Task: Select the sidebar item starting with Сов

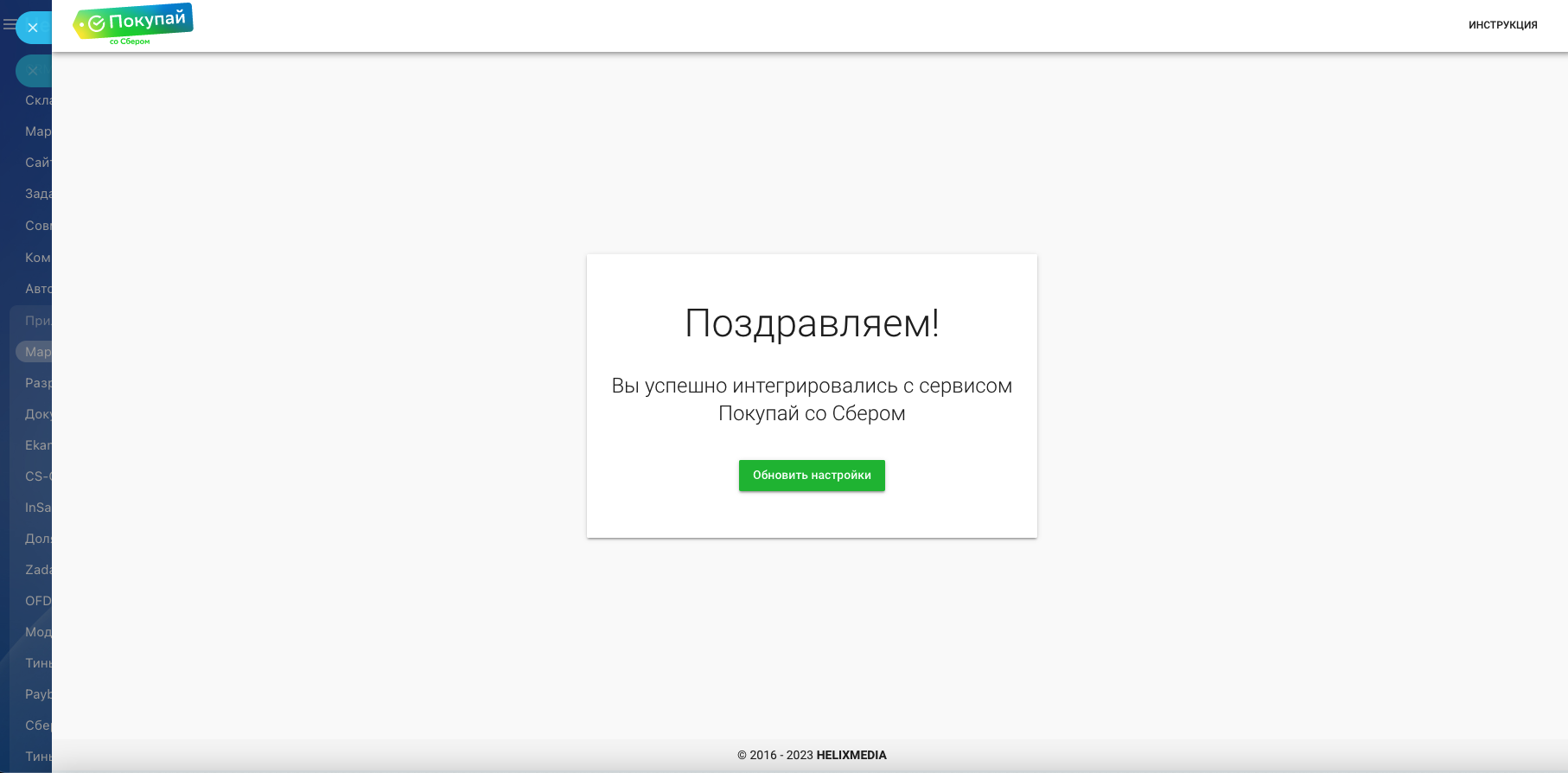Action: coord(38,226)
